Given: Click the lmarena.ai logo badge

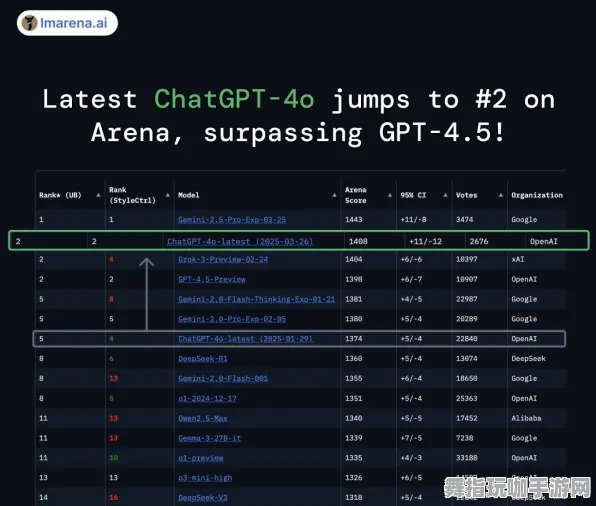Looking at the screenshot, I should pos(67,23).
